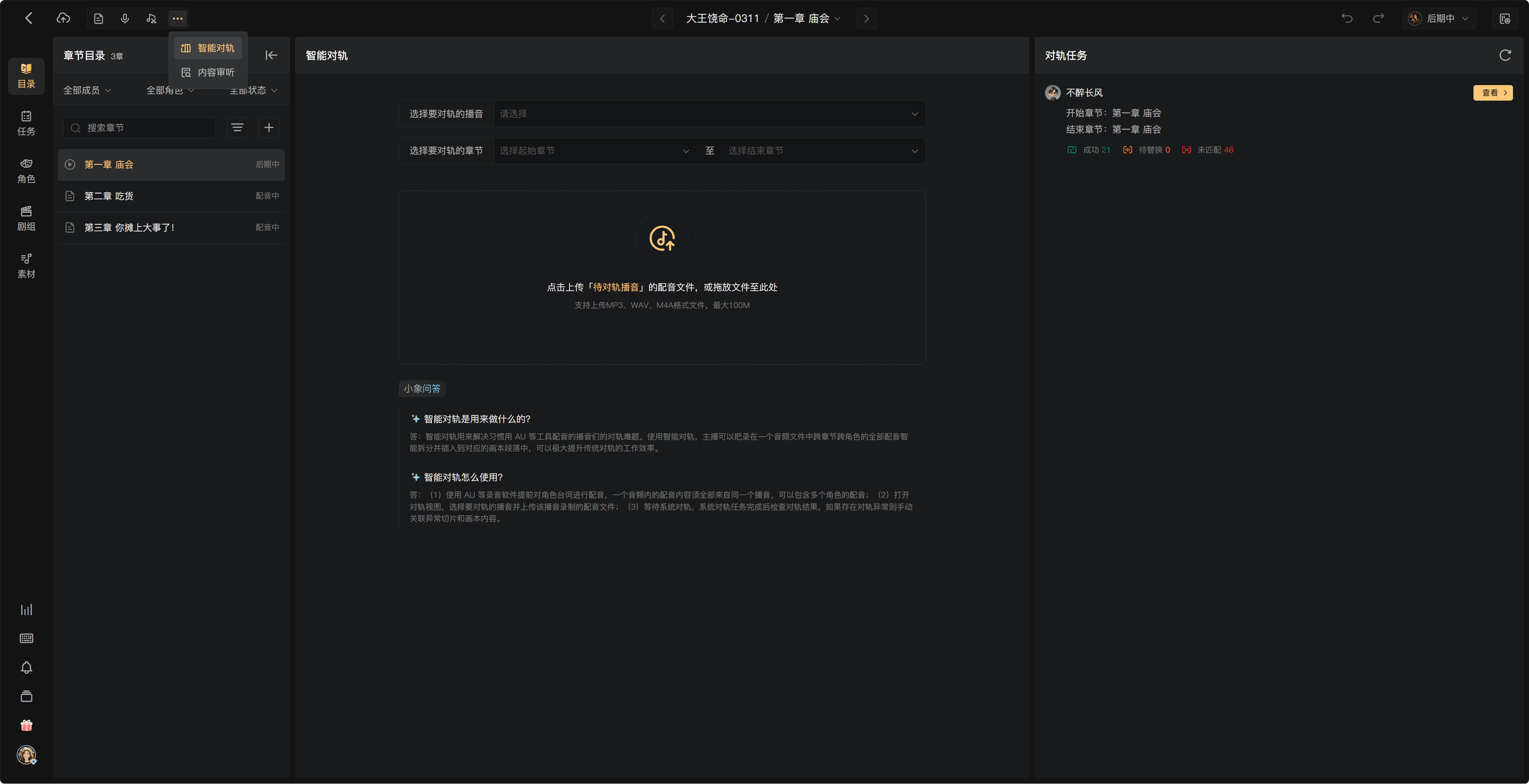Click 成功 21 status count

click(x=1089, y=150)
